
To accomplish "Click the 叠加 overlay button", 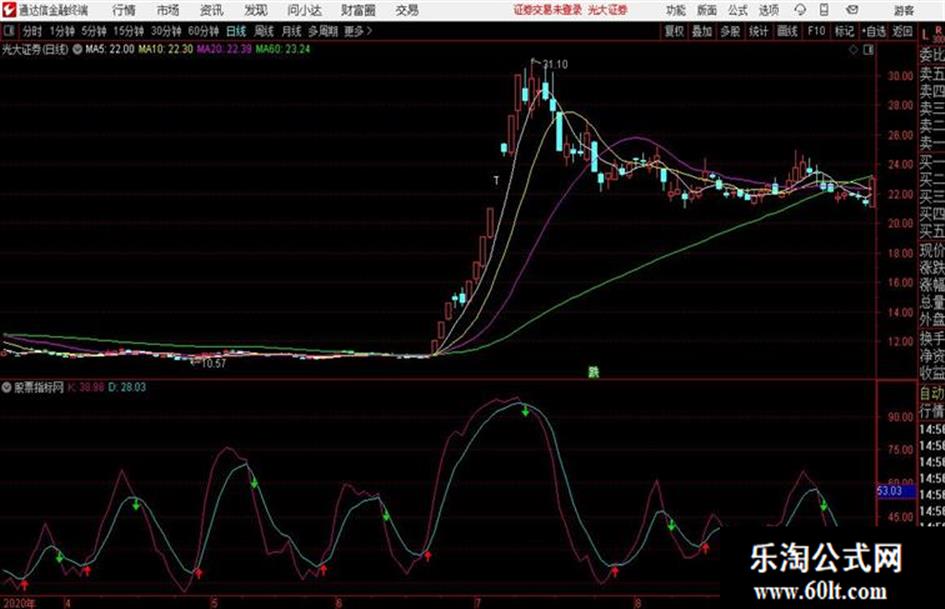I will tap(702, 31).
